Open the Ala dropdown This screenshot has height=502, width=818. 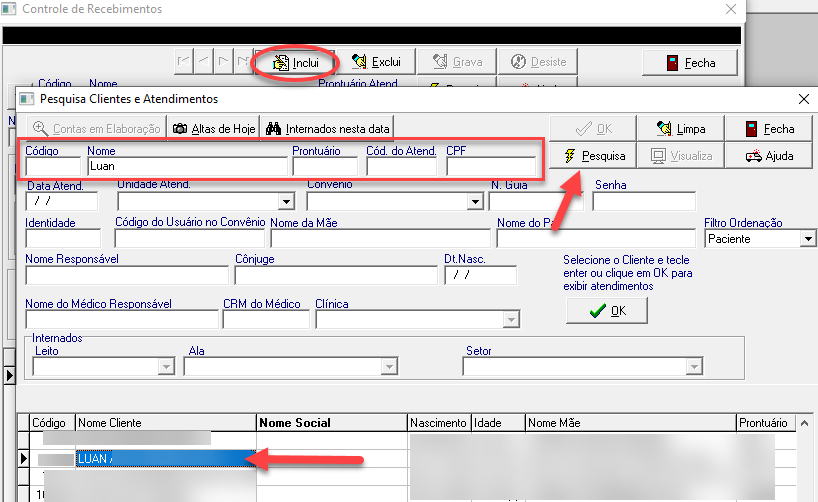point(389,367)
